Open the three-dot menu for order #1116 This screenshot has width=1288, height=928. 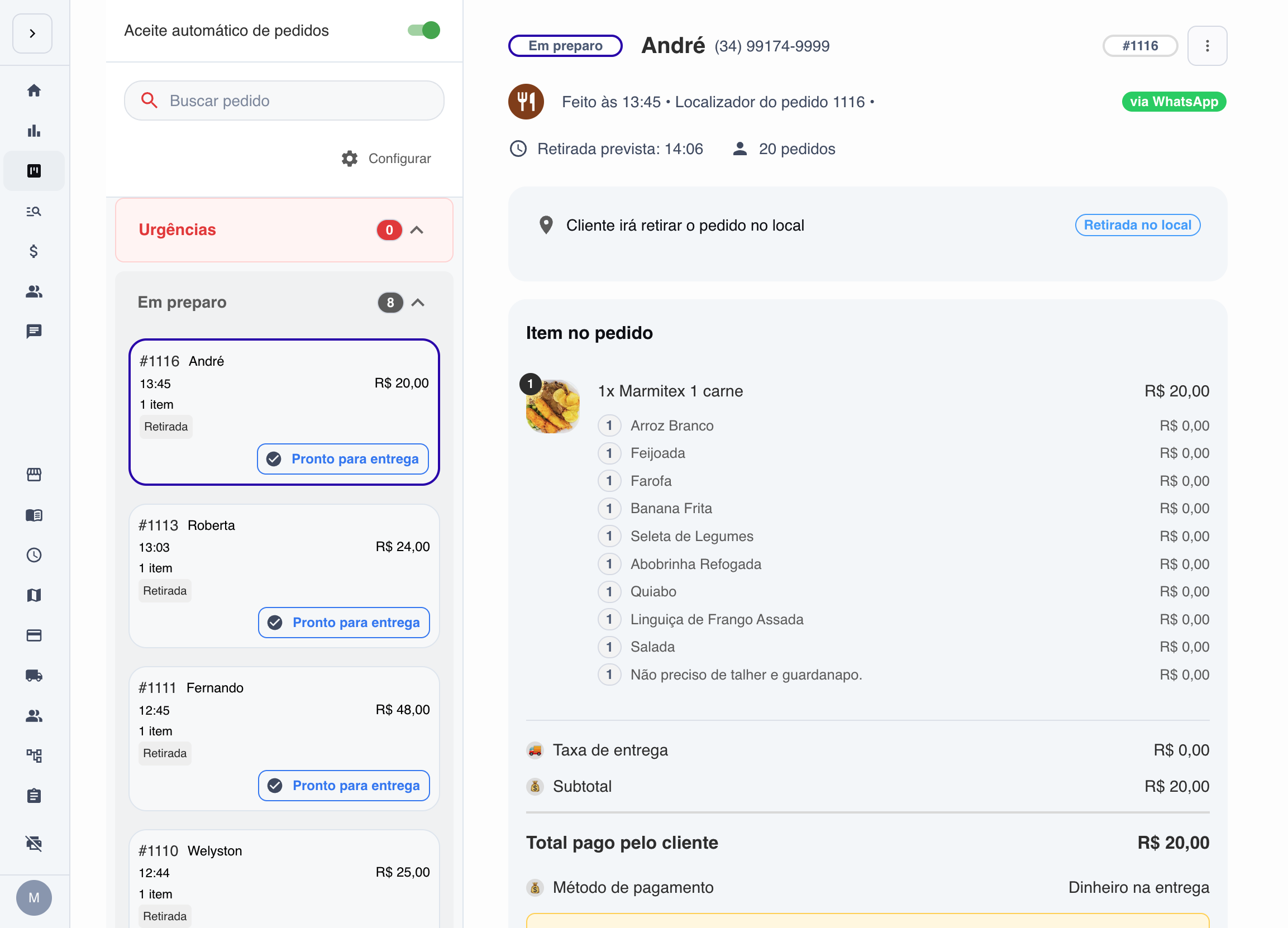(1208, 45)
